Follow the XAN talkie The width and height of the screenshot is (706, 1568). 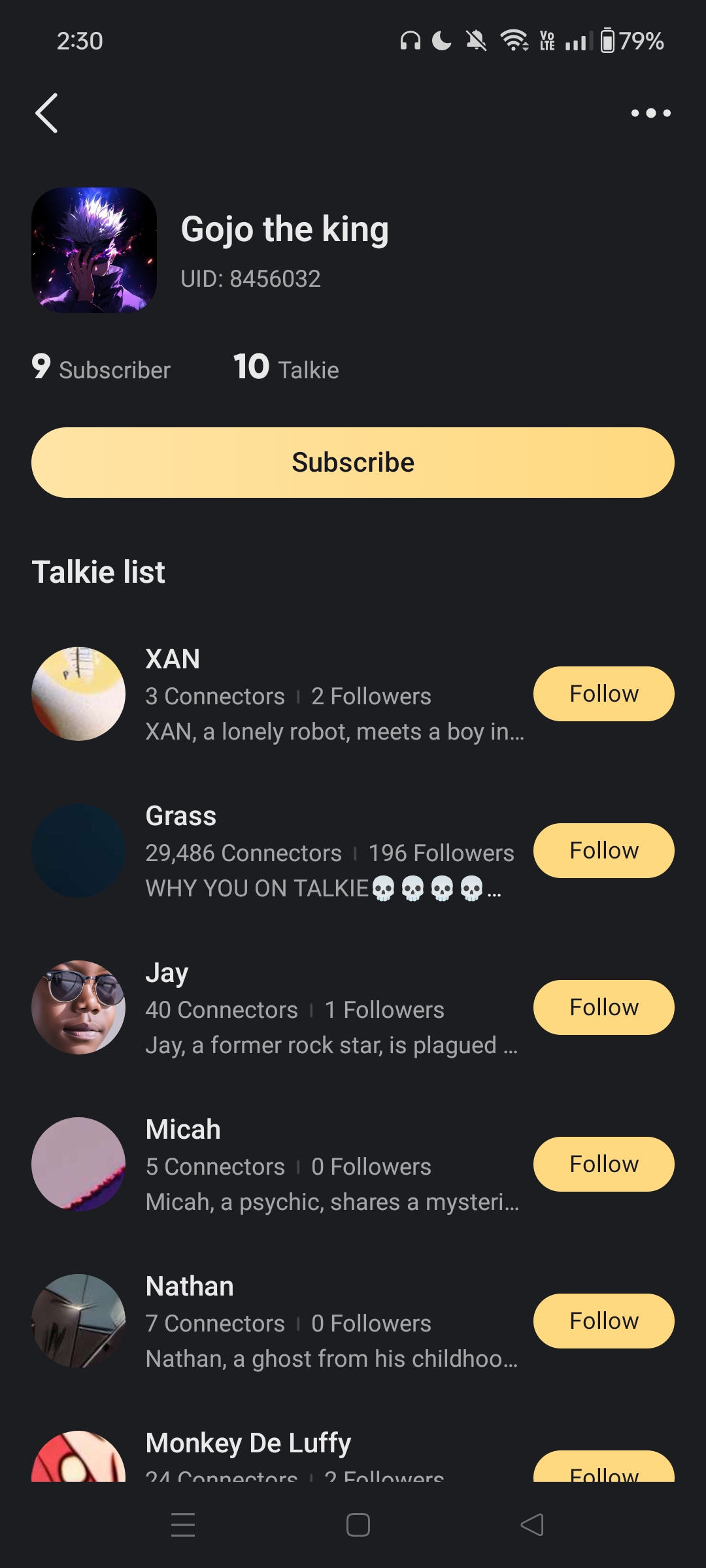coord(603,694)
